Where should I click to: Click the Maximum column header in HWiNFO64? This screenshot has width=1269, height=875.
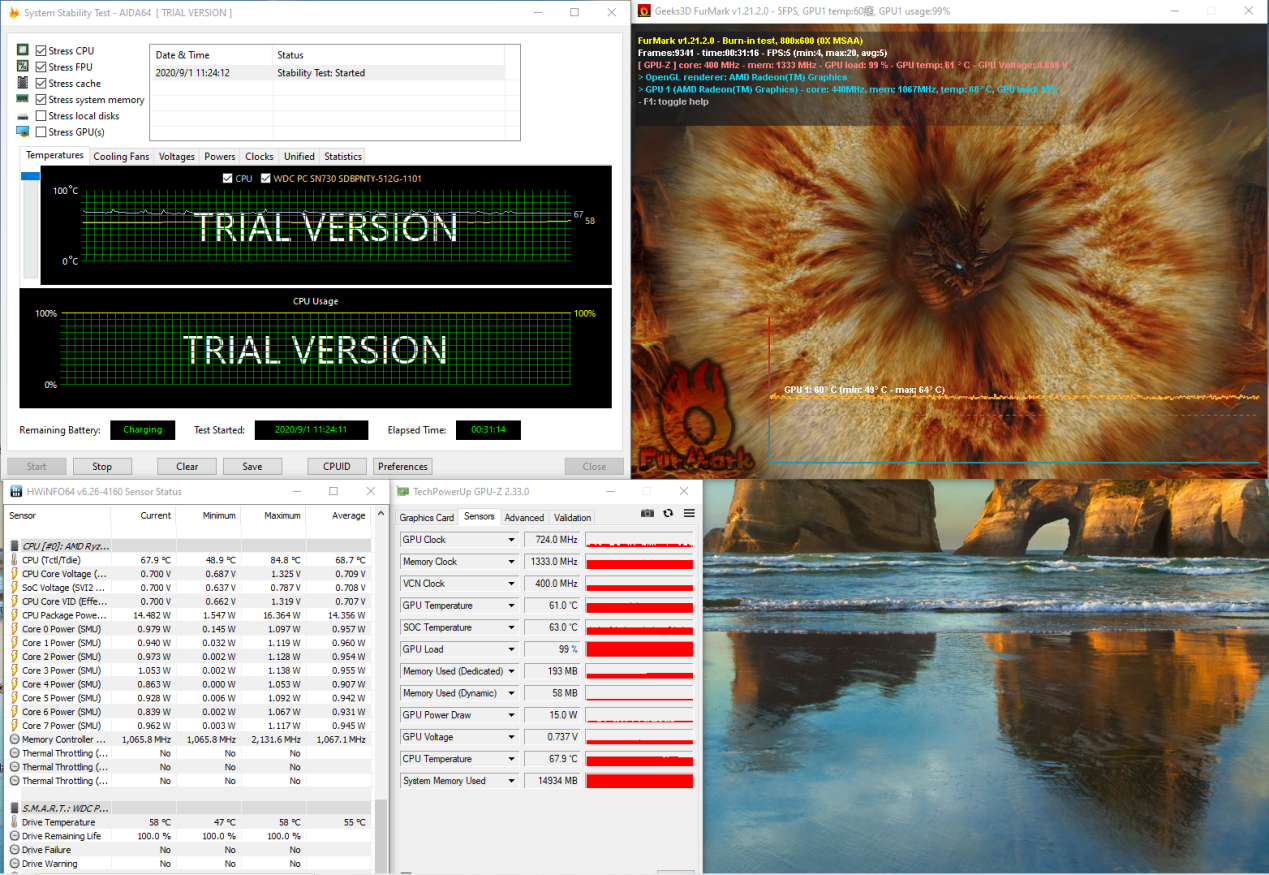point(273,515)
